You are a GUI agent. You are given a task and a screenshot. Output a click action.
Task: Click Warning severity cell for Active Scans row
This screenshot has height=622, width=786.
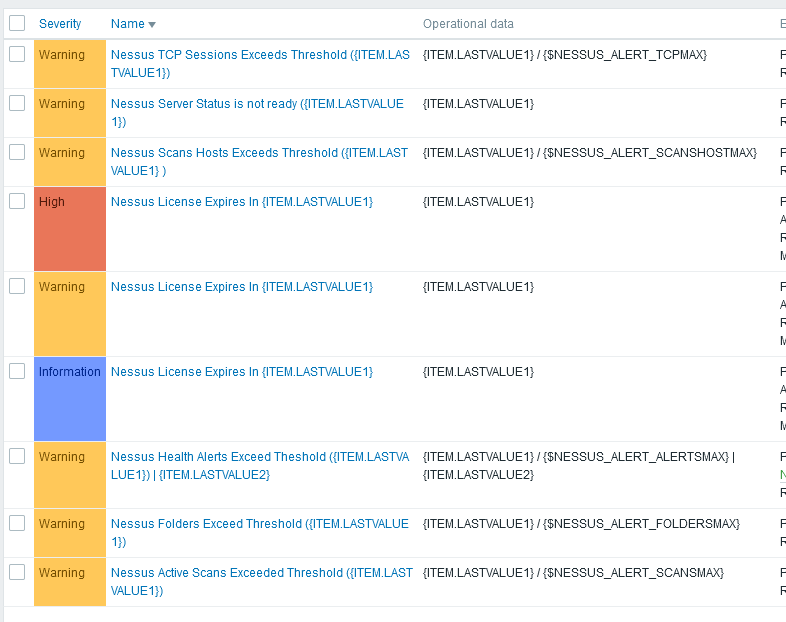[70, 582]
